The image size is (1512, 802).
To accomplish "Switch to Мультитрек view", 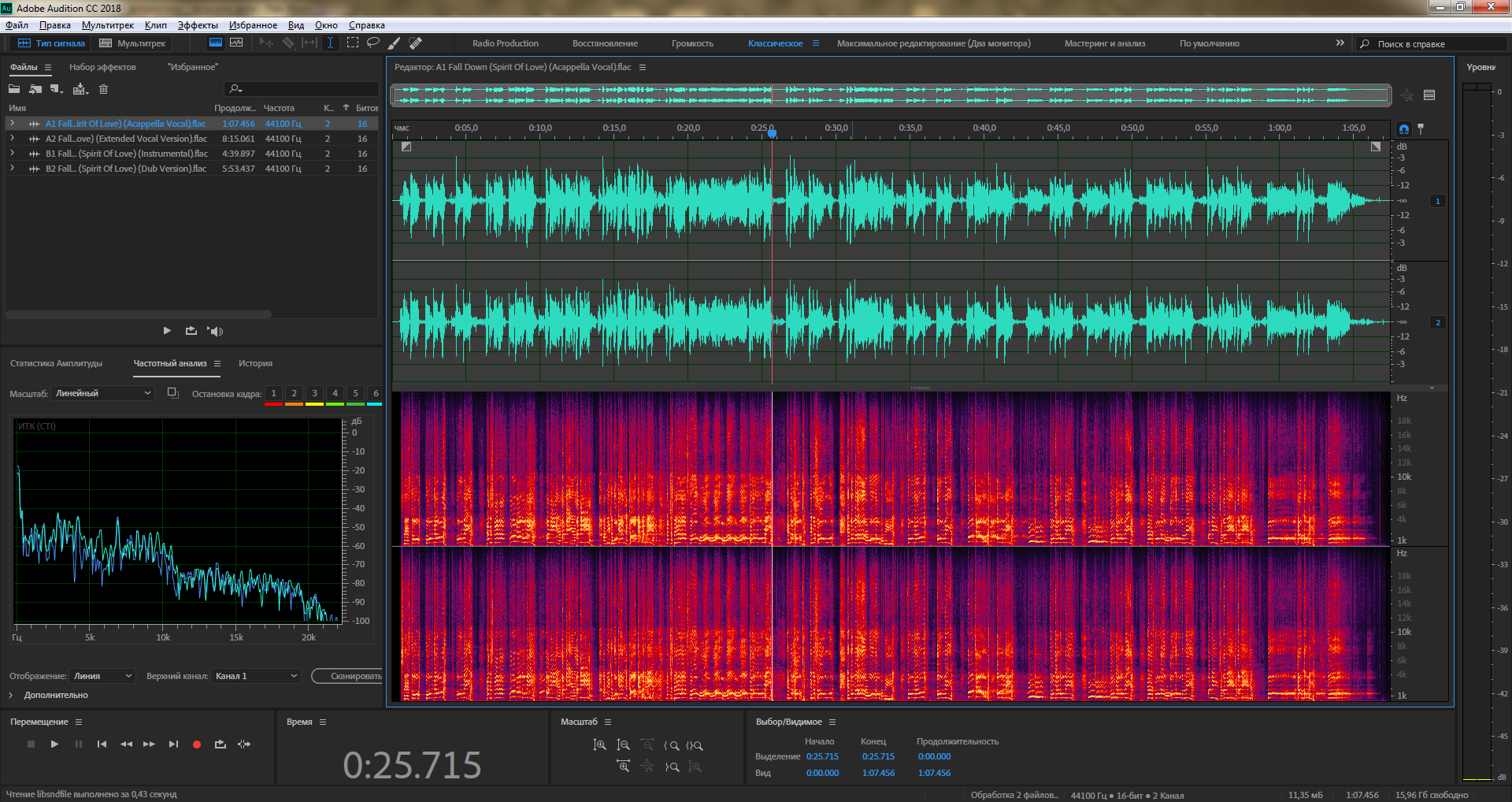I will coord(132,43).
